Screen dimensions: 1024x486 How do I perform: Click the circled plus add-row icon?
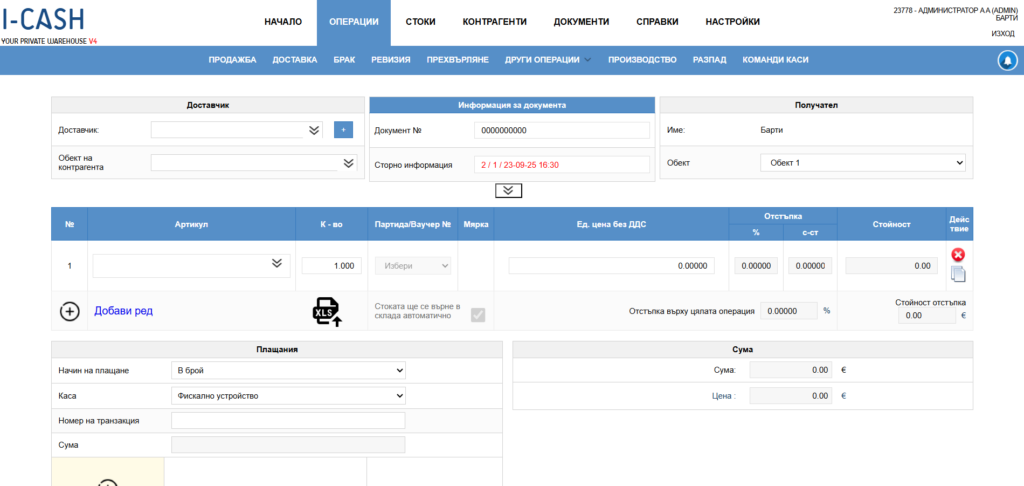point(70,311)
